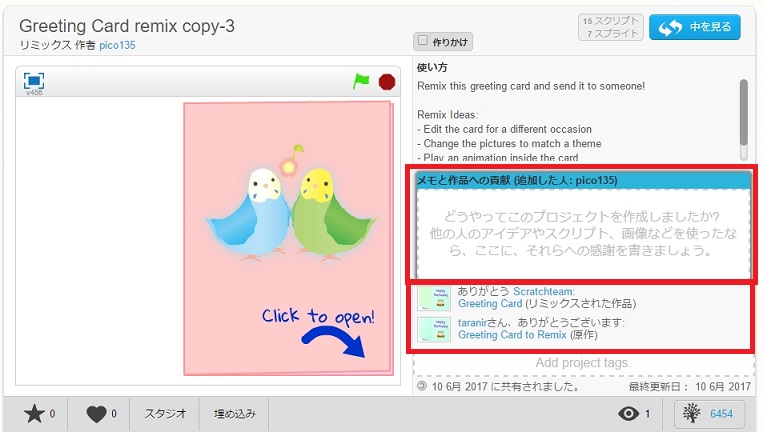Viewport: 763px width, 432px height.
Task: Click the 使い方 heading
Action: coord(432,68)
